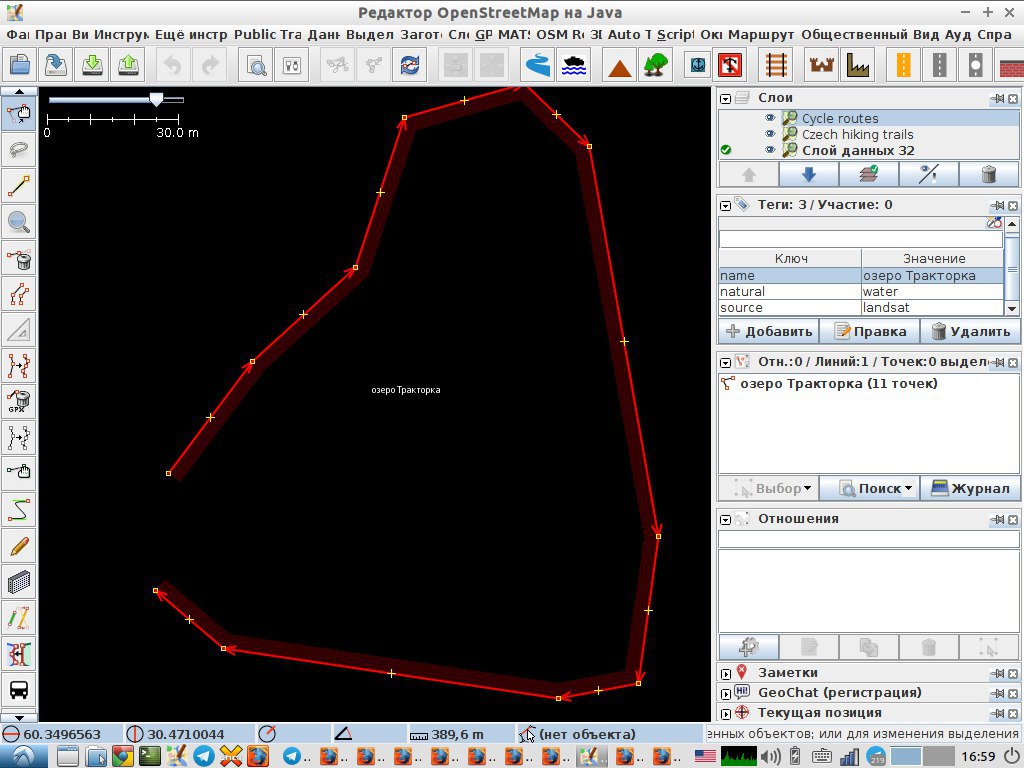Collapse the Теги panel
Image resolution: width=1024 pixels, height=768 pixels.
725,206
